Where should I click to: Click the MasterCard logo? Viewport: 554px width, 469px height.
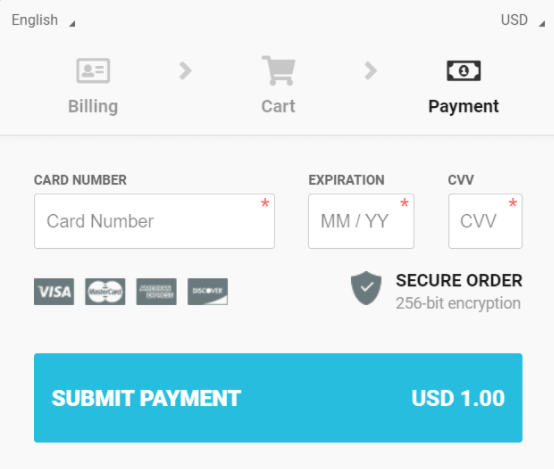(105, 292)
